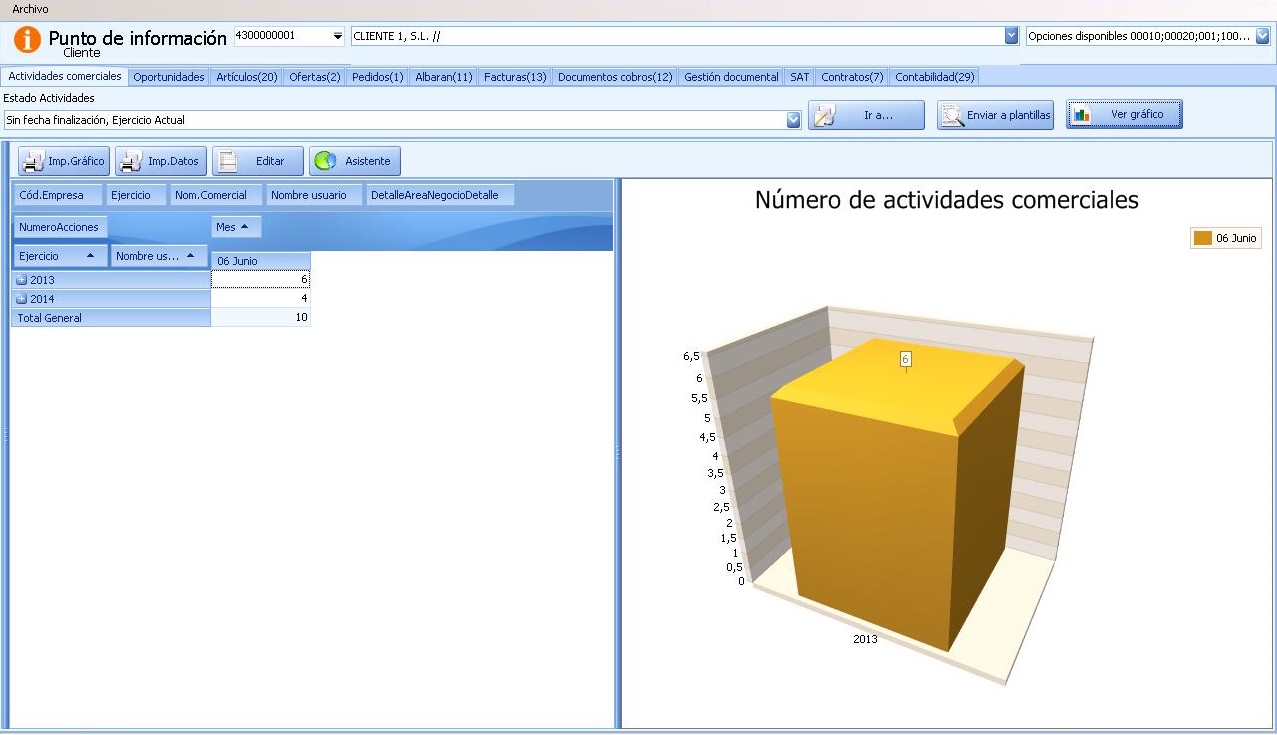Click the orange information icon
The width and height of the screenshot is (1277, 735).
coord(28,41)
